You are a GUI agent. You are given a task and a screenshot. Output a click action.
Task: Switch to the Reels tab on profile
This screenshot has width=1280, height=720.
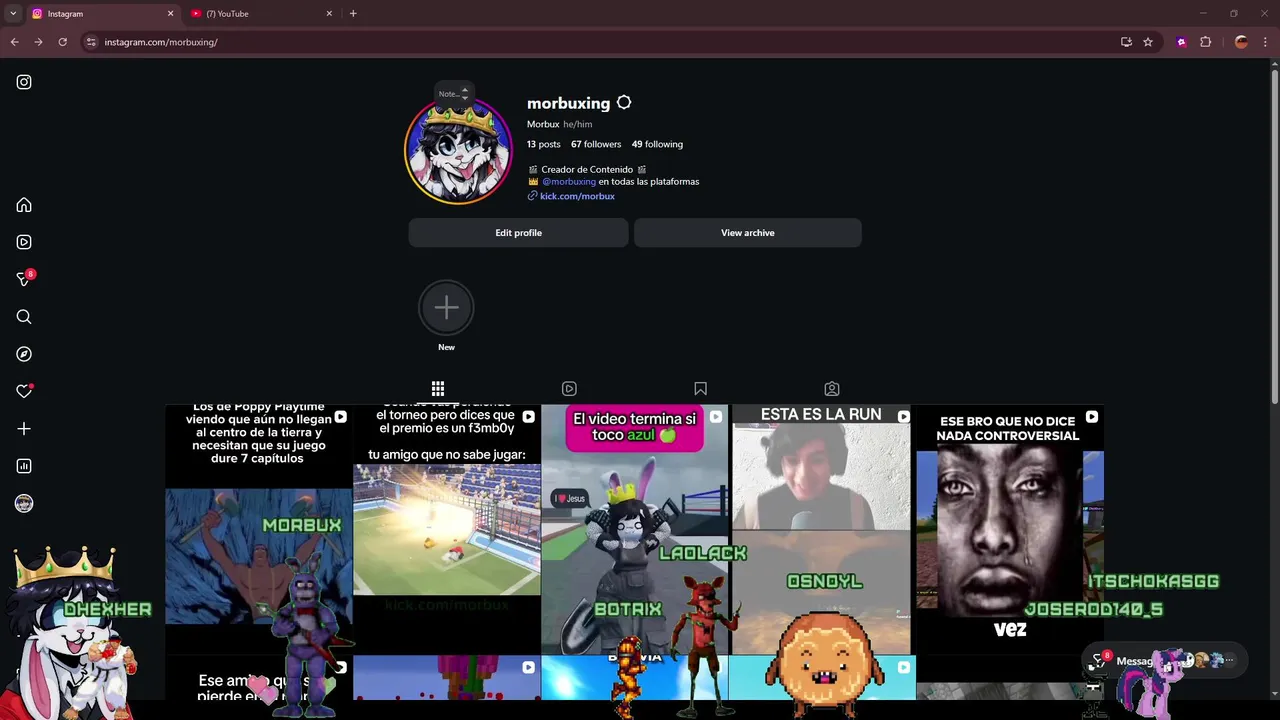click(x=569, y=388)
